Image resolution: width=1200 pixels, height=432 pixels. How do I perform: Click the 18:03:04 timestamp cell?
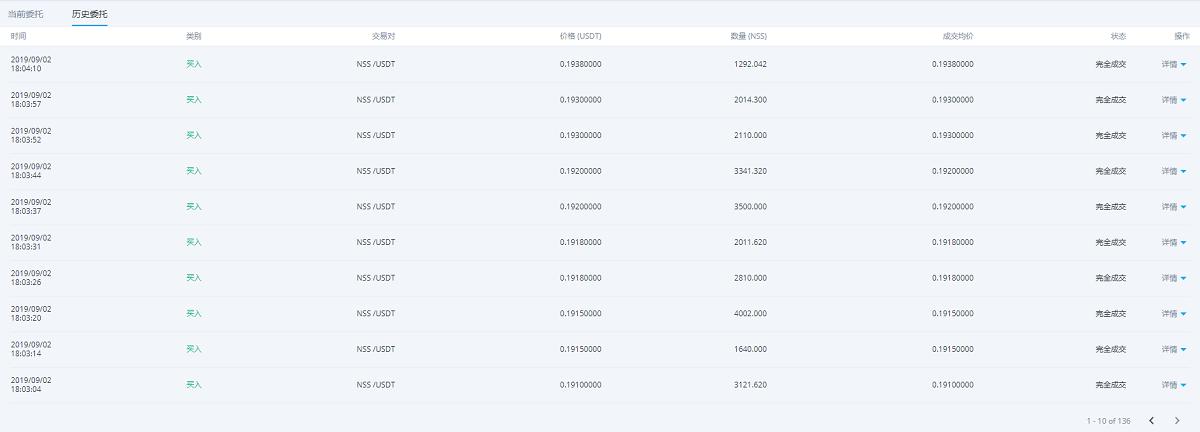31,384
